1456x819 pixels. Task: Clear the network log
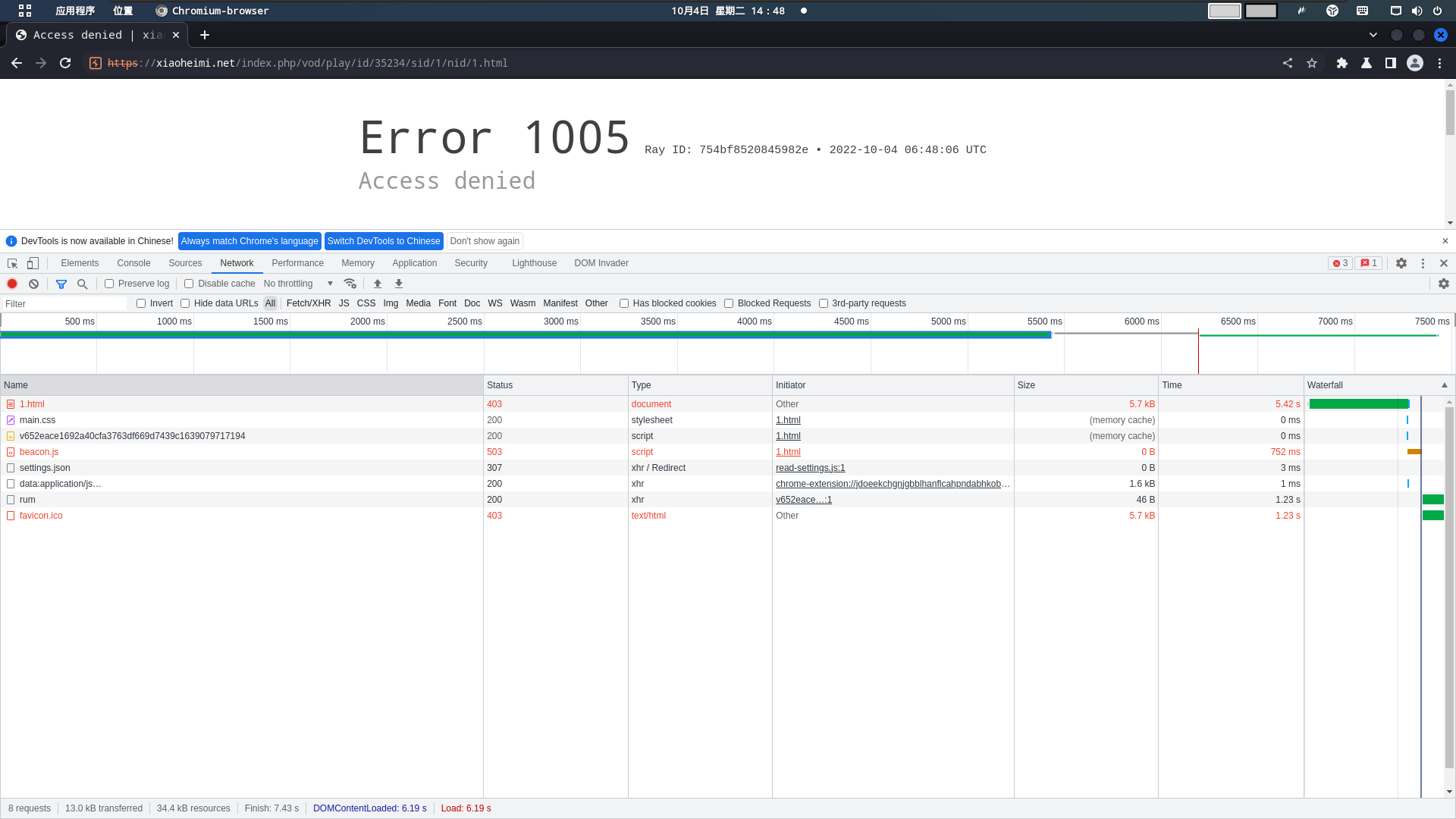point(33,284)
